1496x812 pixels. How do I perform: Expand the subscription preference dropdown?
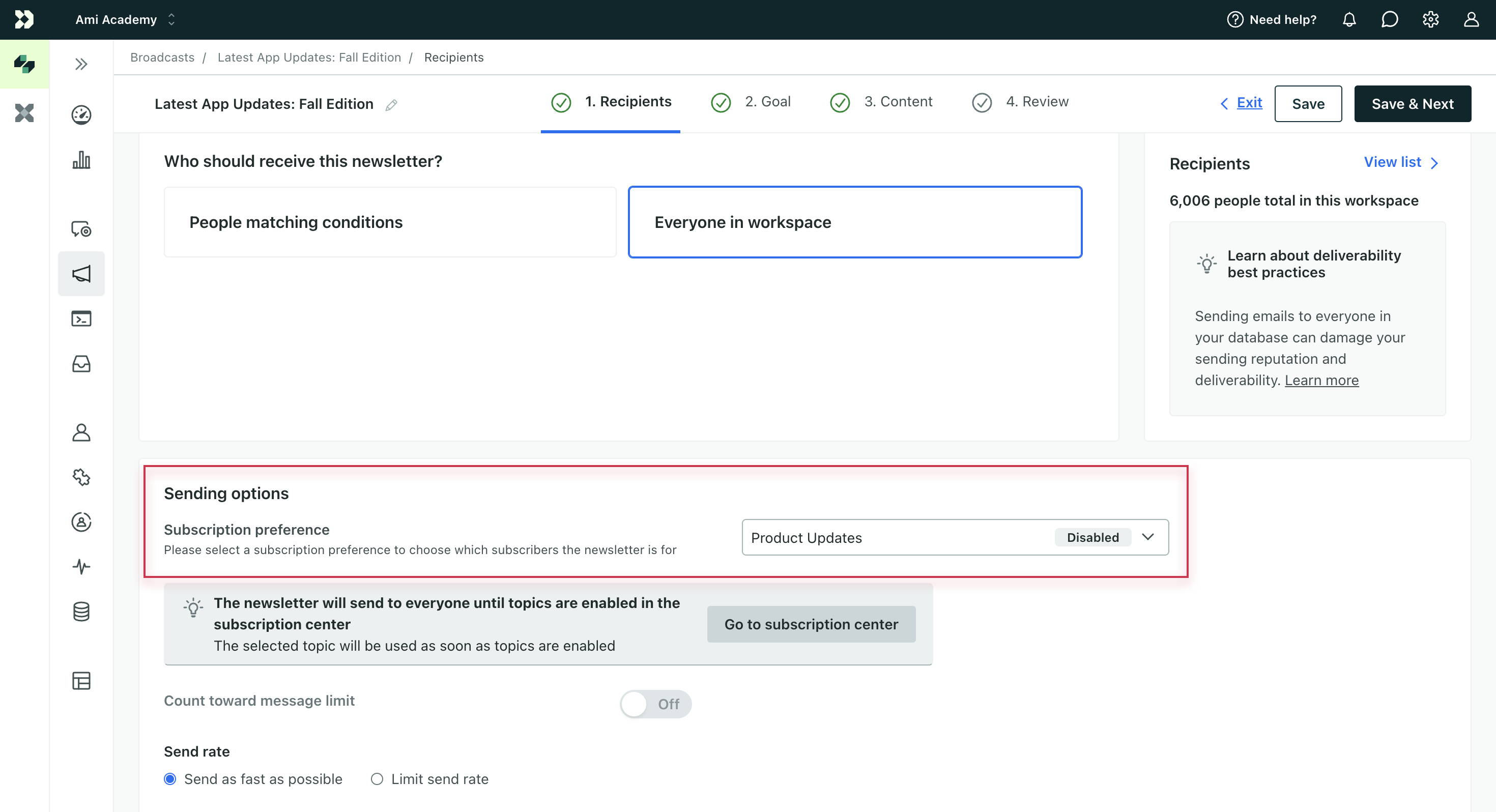pyautogui.click(x=1148, y=537)
